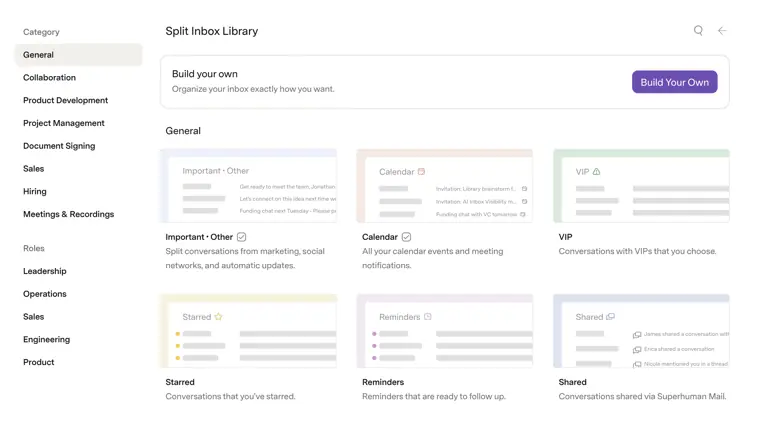760x422 pixels.
Task: Click 'Conversations that you've starred.' description
Action: (230, 396)
